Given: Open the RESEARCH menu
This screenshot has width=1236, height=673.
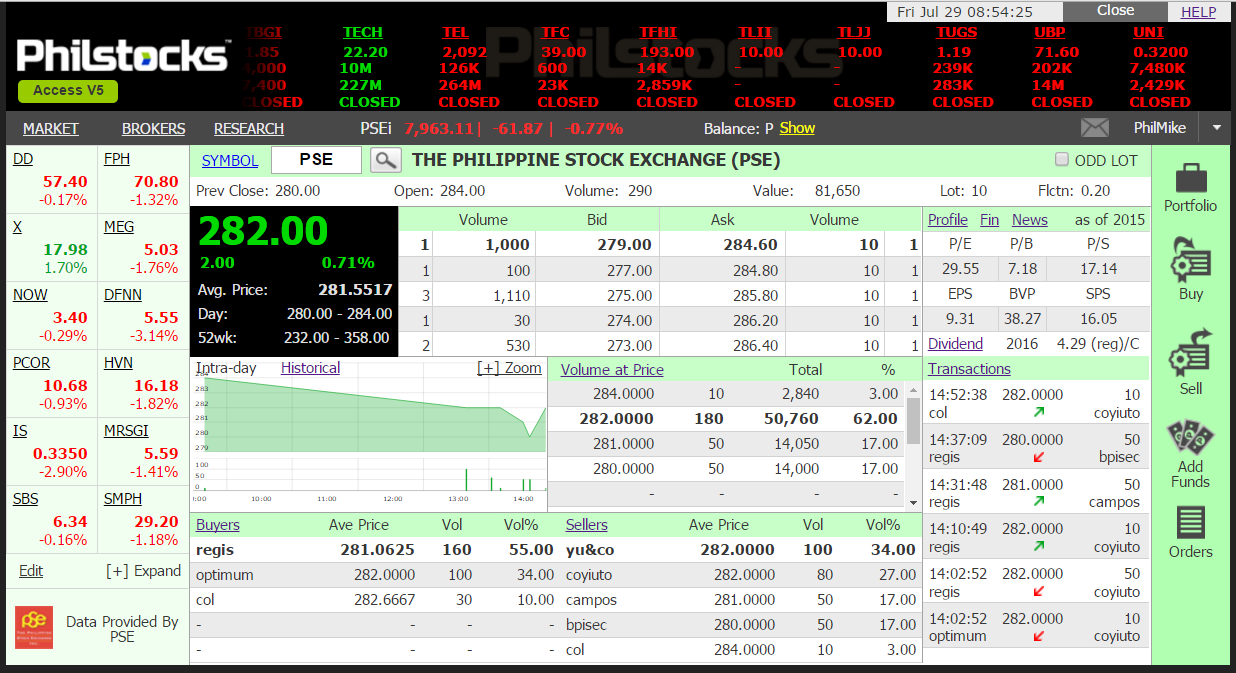Looking at the screenshot, I should (248, 128).
